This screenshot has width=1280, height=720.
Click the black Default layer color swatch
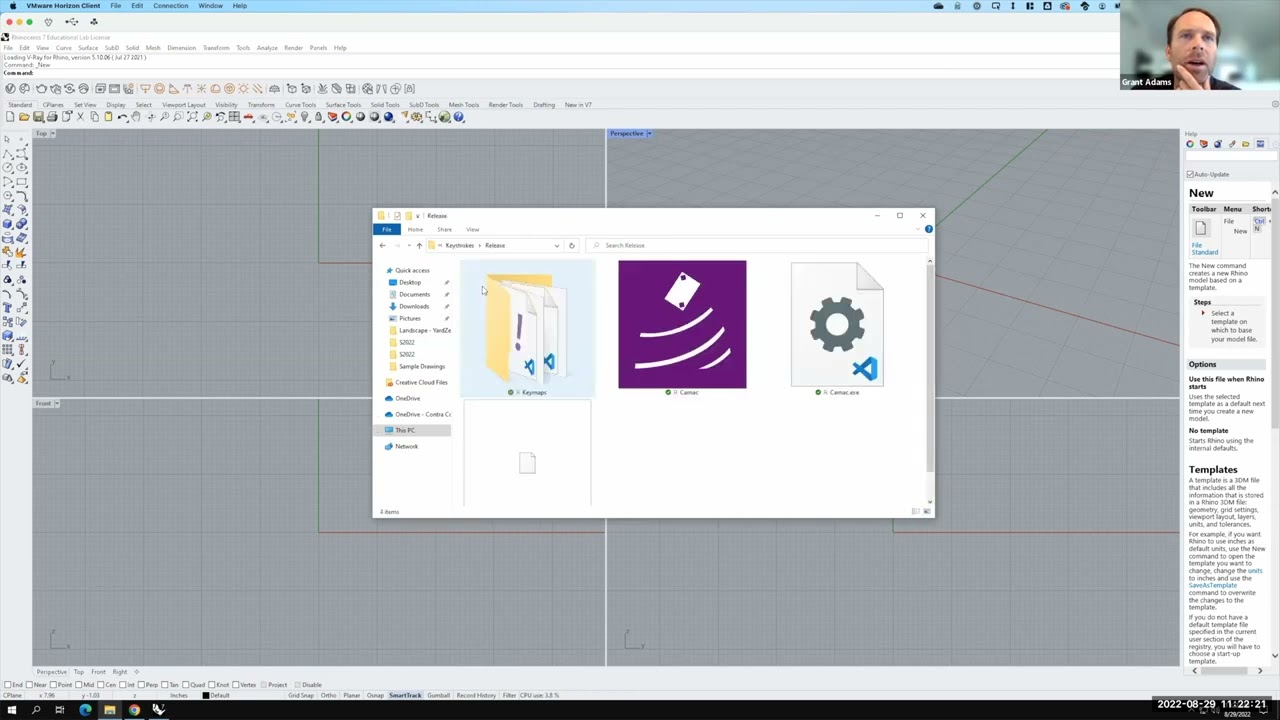[x=206, y=695]
